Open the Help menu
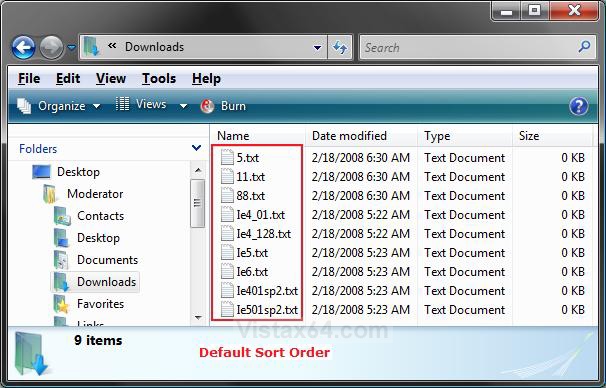 click(x=206, y=78)
